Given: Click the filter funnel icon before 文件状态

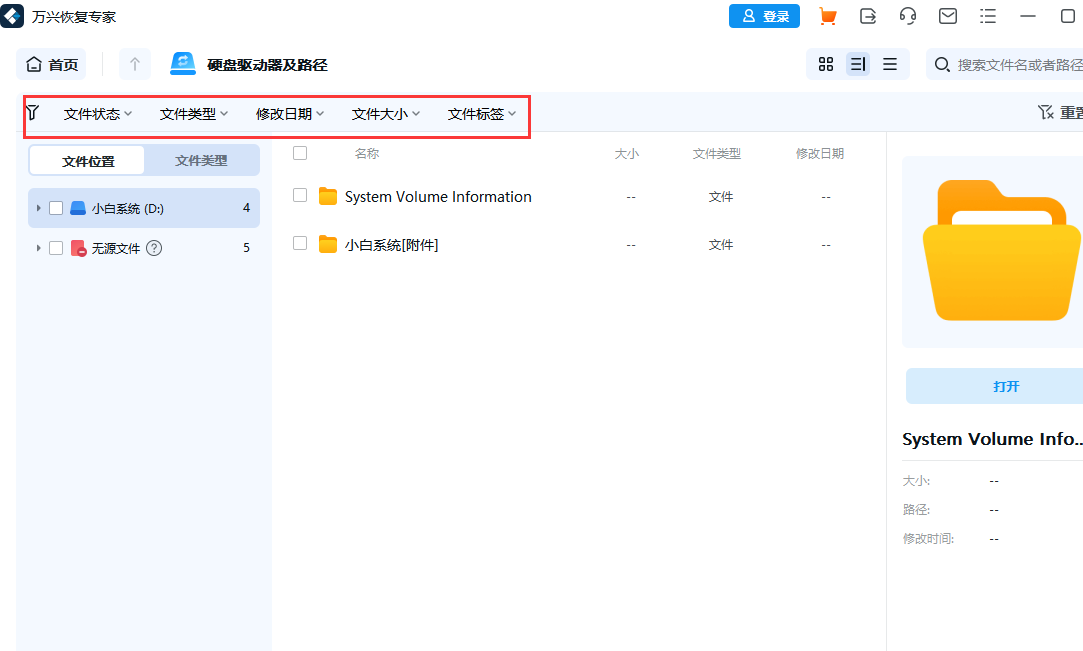Looking at the screenshot, I should (x=33, y=112).
